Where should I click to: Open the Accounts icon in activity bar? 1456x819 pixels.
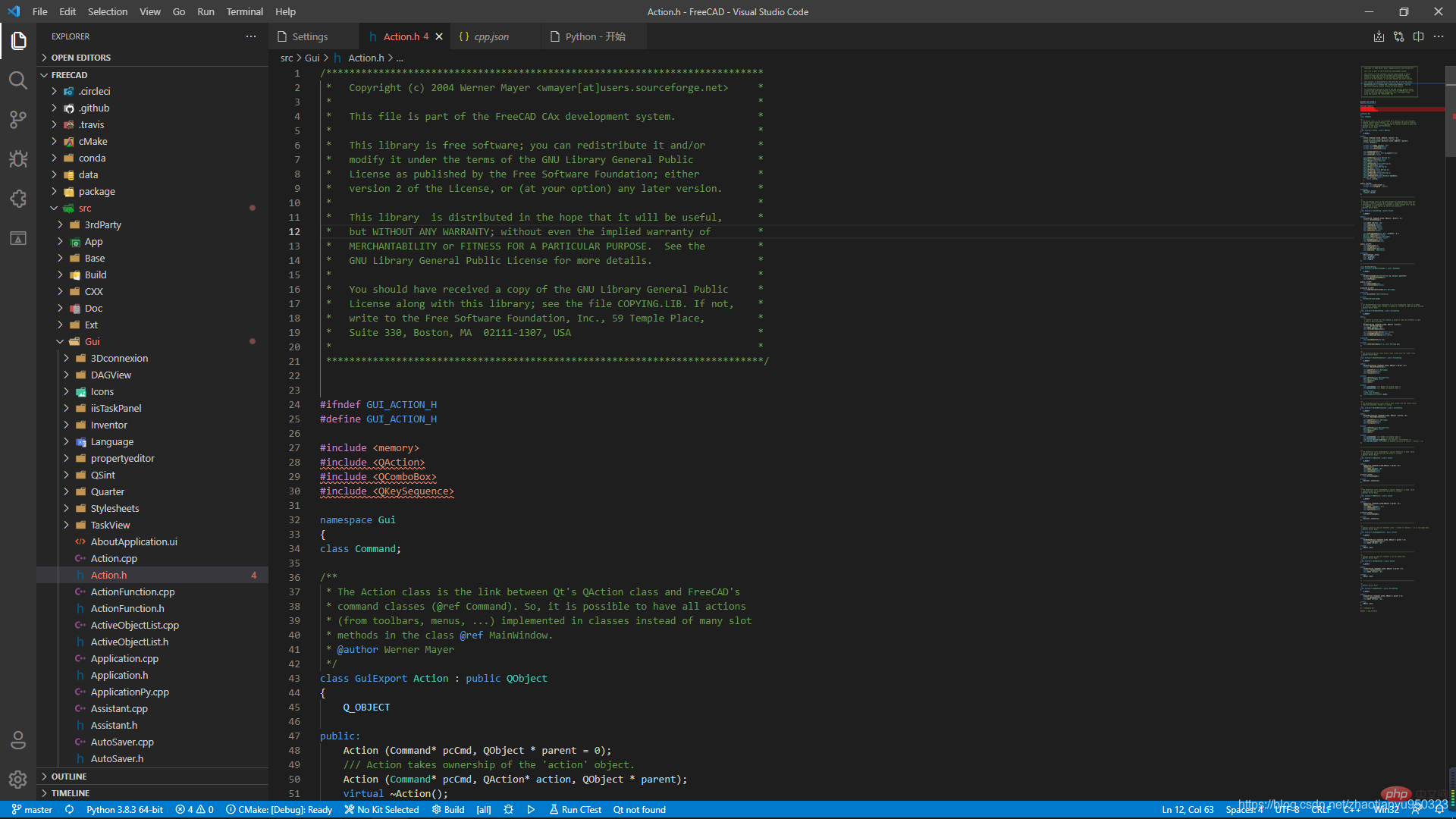pos(18,739)
